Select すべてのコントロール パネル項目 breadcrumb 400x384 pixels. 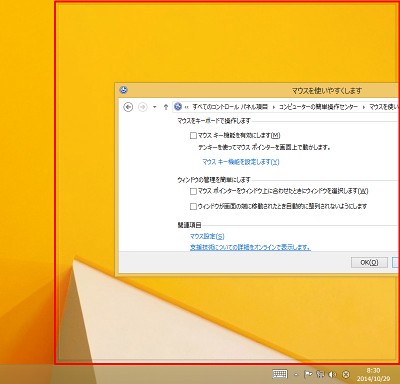[230, 107]
